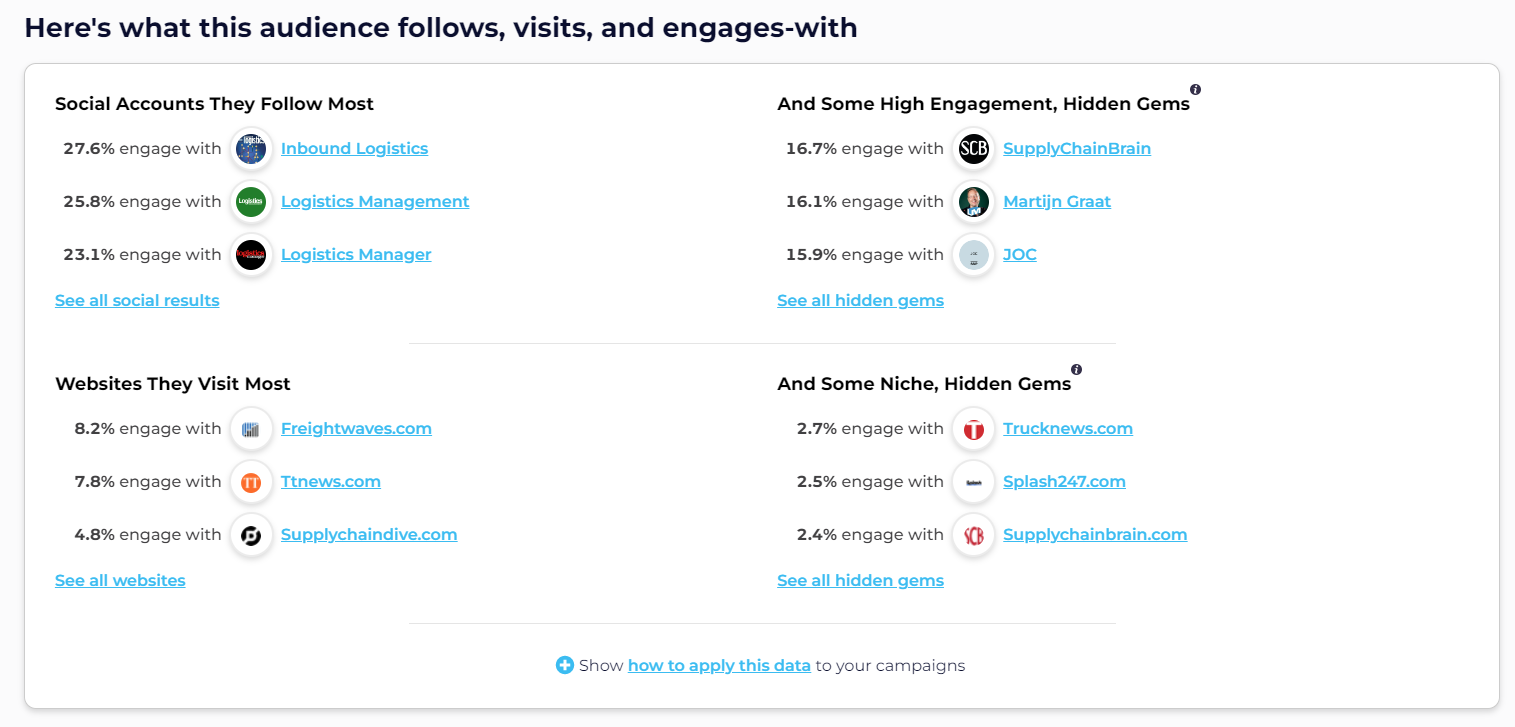Open the Splash247.com link

click(x=1064, y=481)
